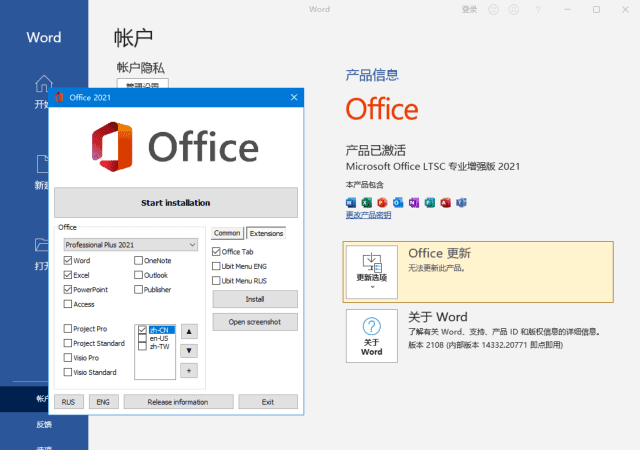640x450 pixels.
Task: Enable the Visio Standard checkbox
Action: (x=68, y=372)
